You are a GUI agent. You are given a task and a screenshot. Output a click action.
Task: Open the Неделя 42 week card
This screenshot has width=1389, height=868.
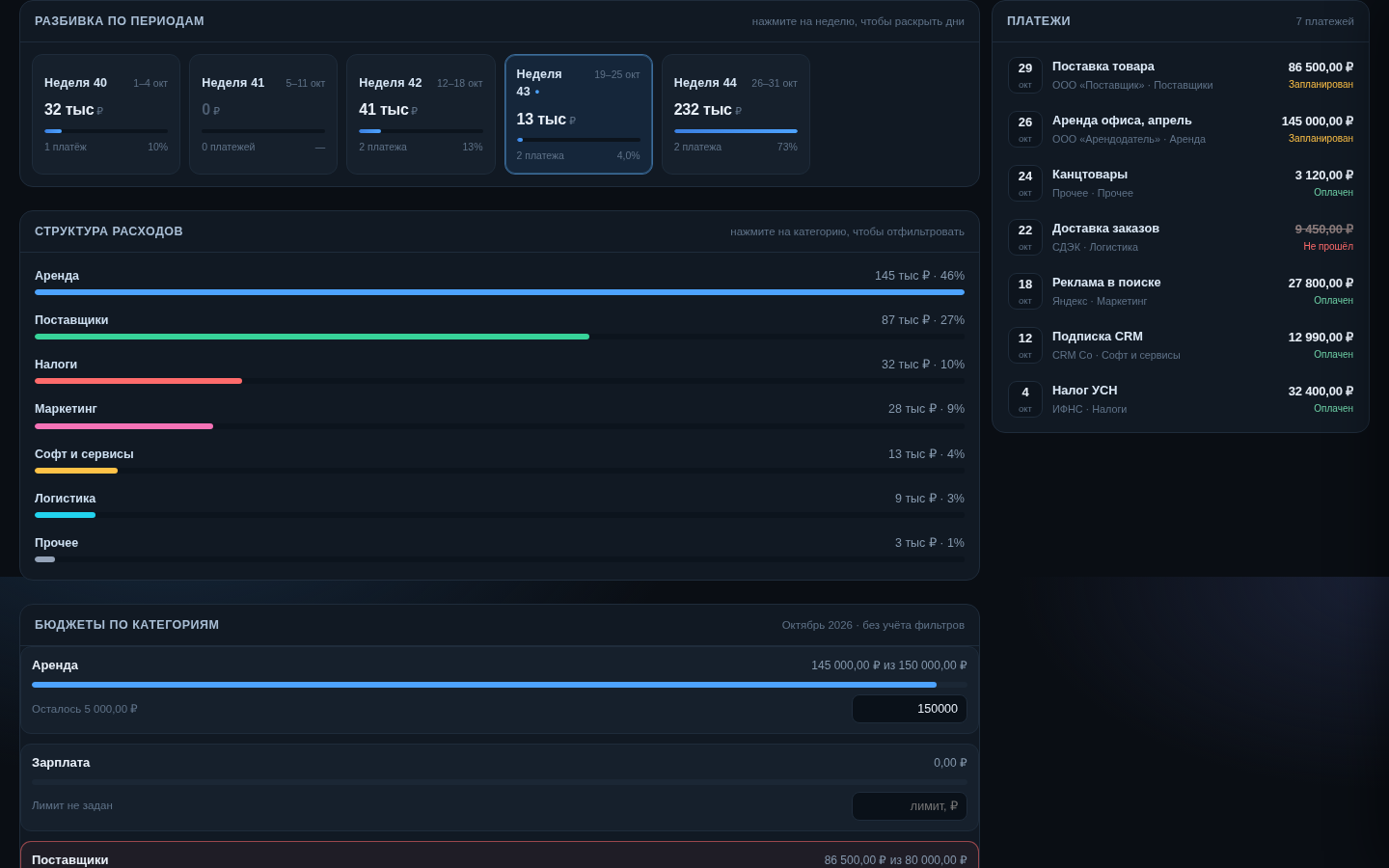421,115
